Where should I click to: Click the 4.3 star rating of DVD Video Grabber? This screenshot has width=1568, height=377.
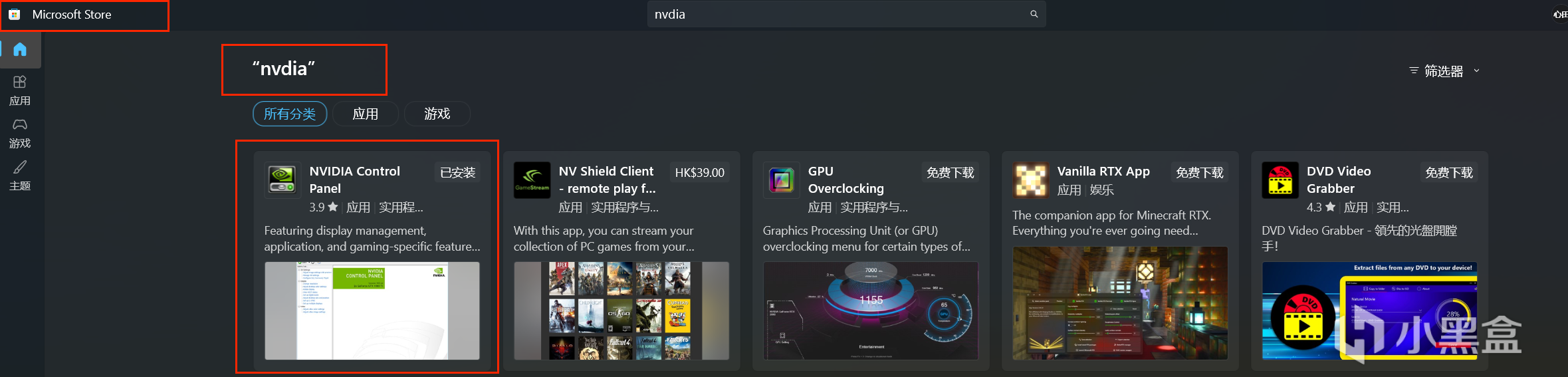pos(1321,207)
